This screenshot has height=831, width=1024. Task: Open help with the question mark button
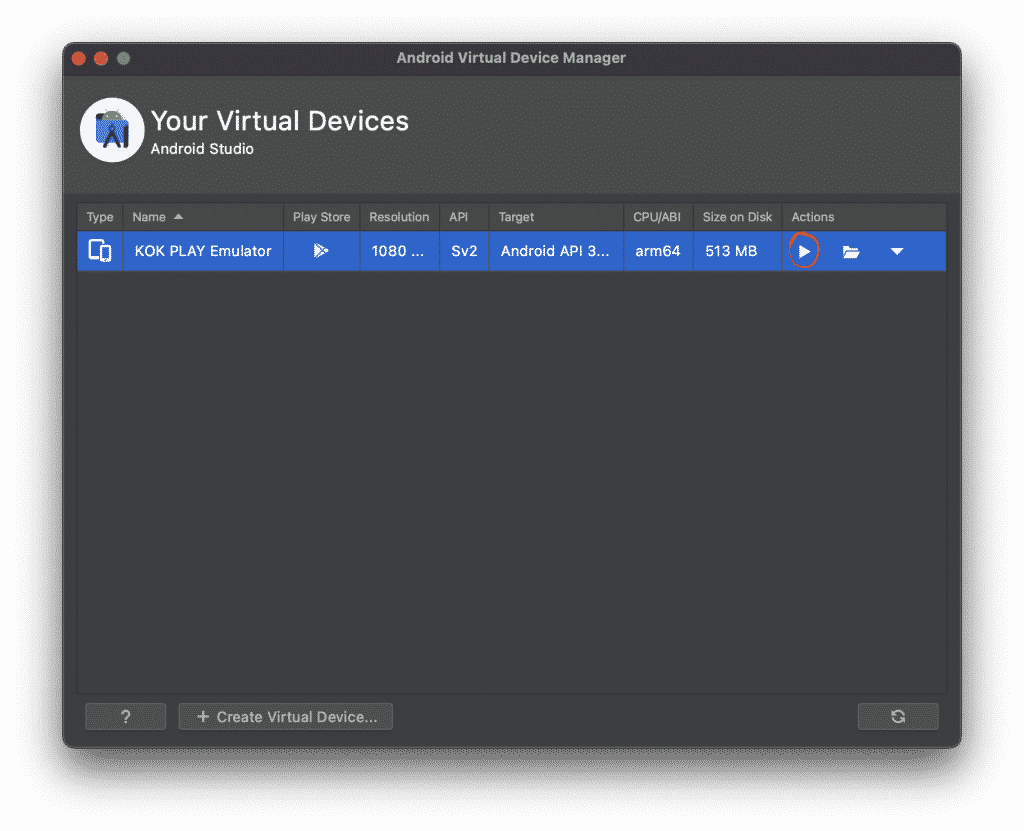click(125, 717)
